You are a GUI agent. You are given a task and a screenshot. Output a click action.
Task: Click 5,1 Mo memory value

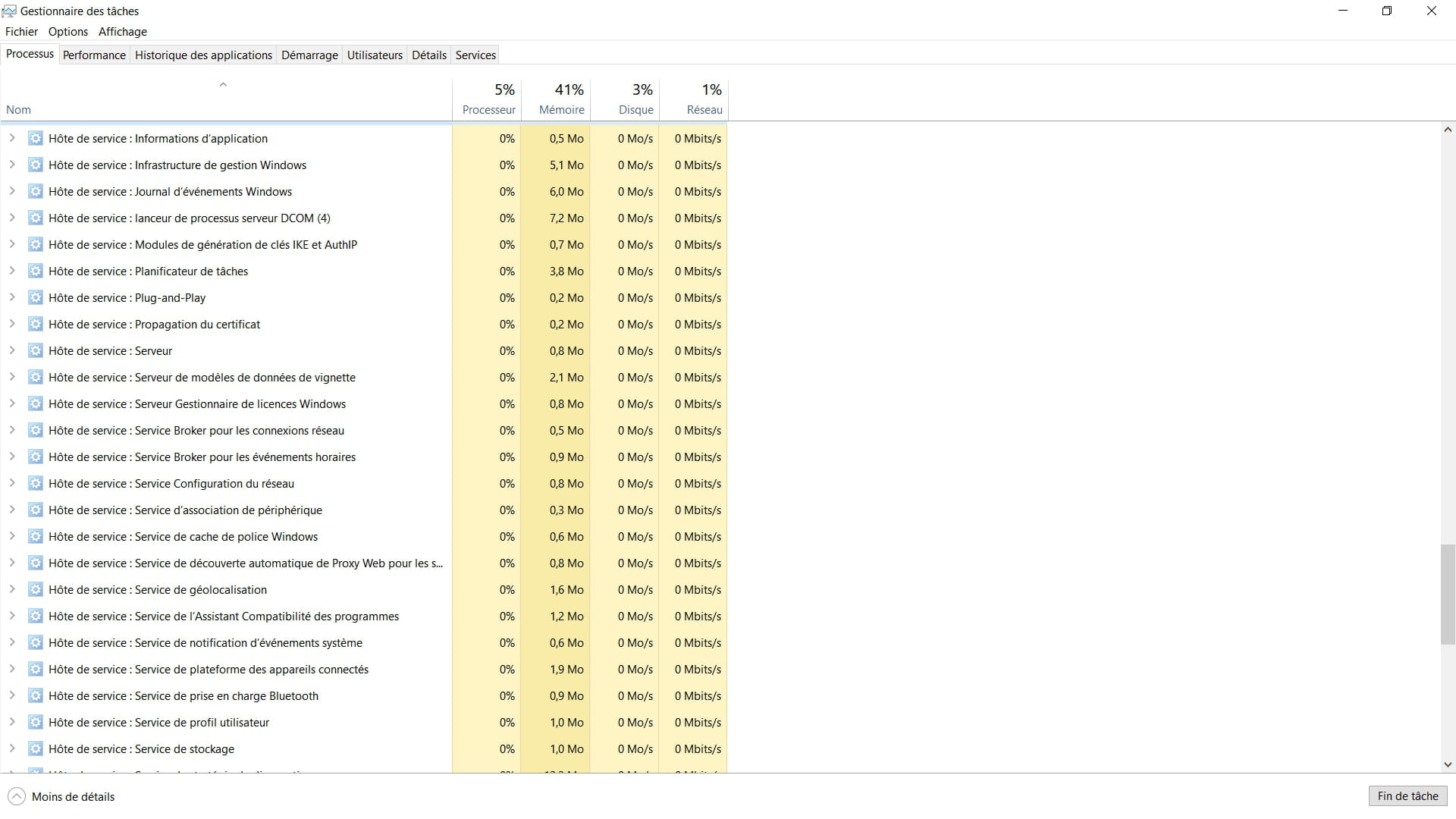566,165
